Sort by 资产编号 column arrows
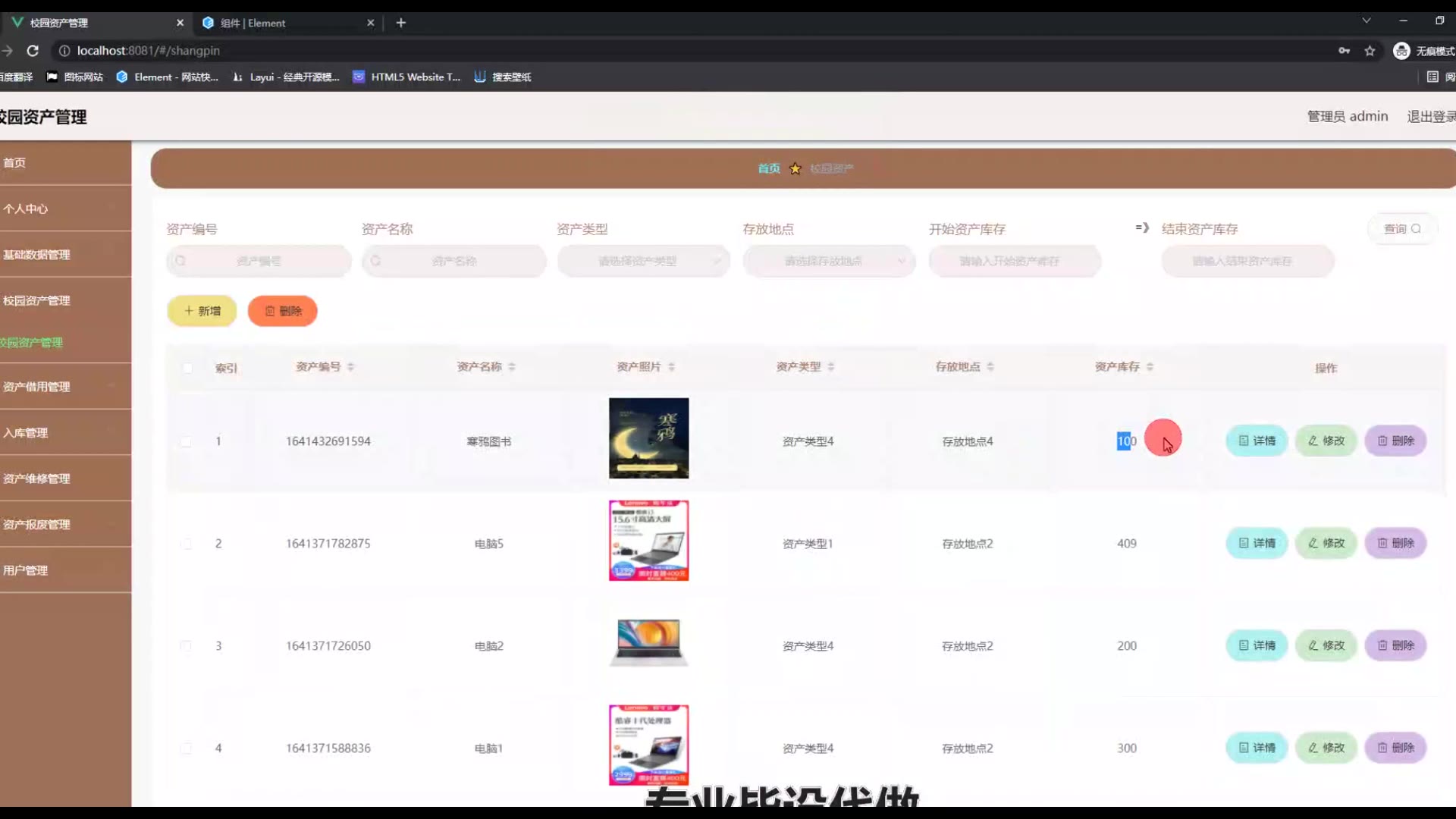 350,367
